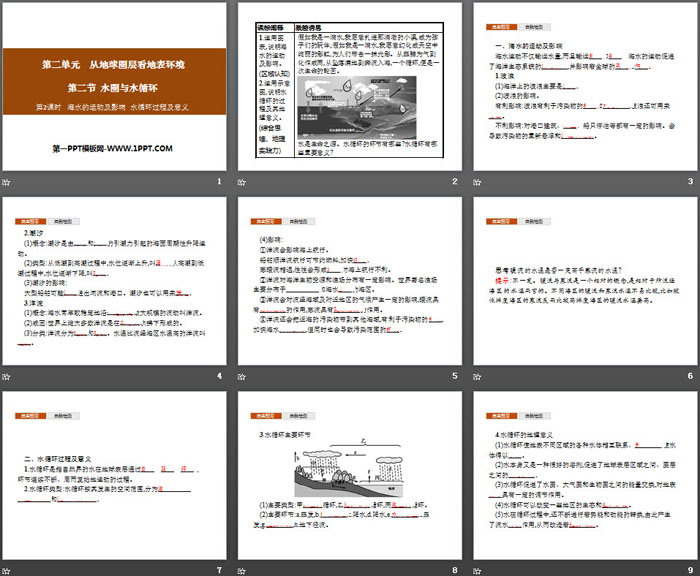700x576 pixels.
Task: Click the water cycle picture in slide 2
Action: pos(357,107)
